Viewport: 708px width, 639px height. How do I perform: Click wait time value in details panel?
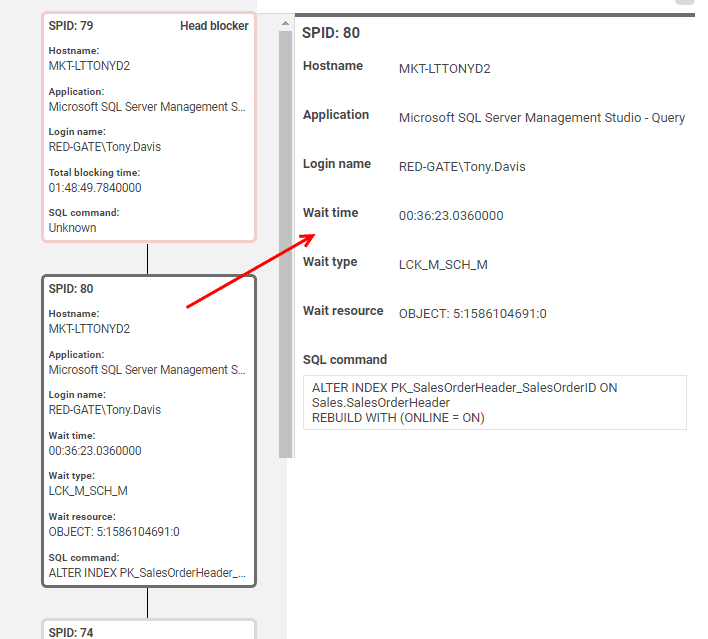[x=451, y=215]
